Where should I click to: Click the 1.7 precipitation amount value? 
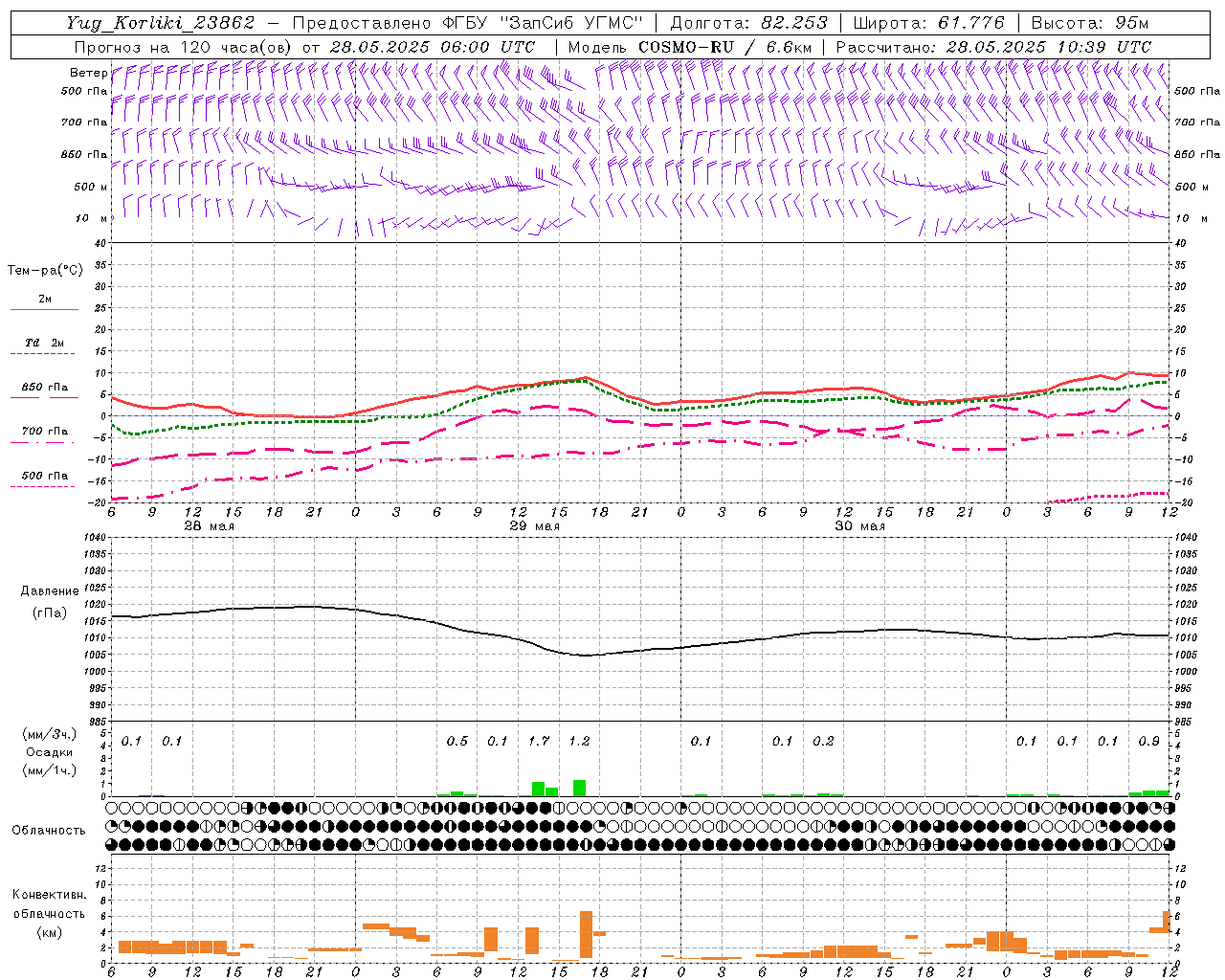click(539, 741)
